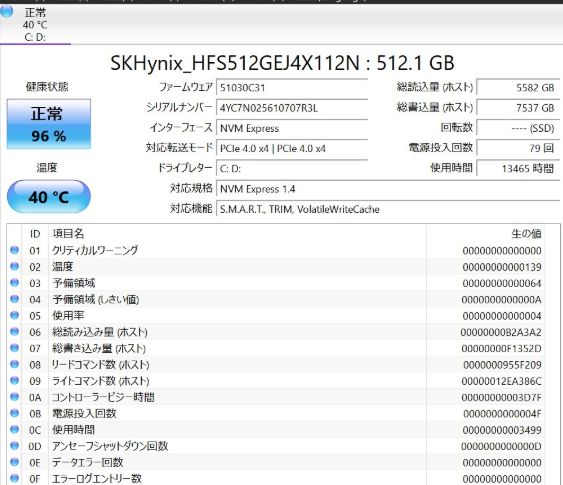
Task: Click raw value 0000000B2A3A2
Action: [x=501, y=332]
